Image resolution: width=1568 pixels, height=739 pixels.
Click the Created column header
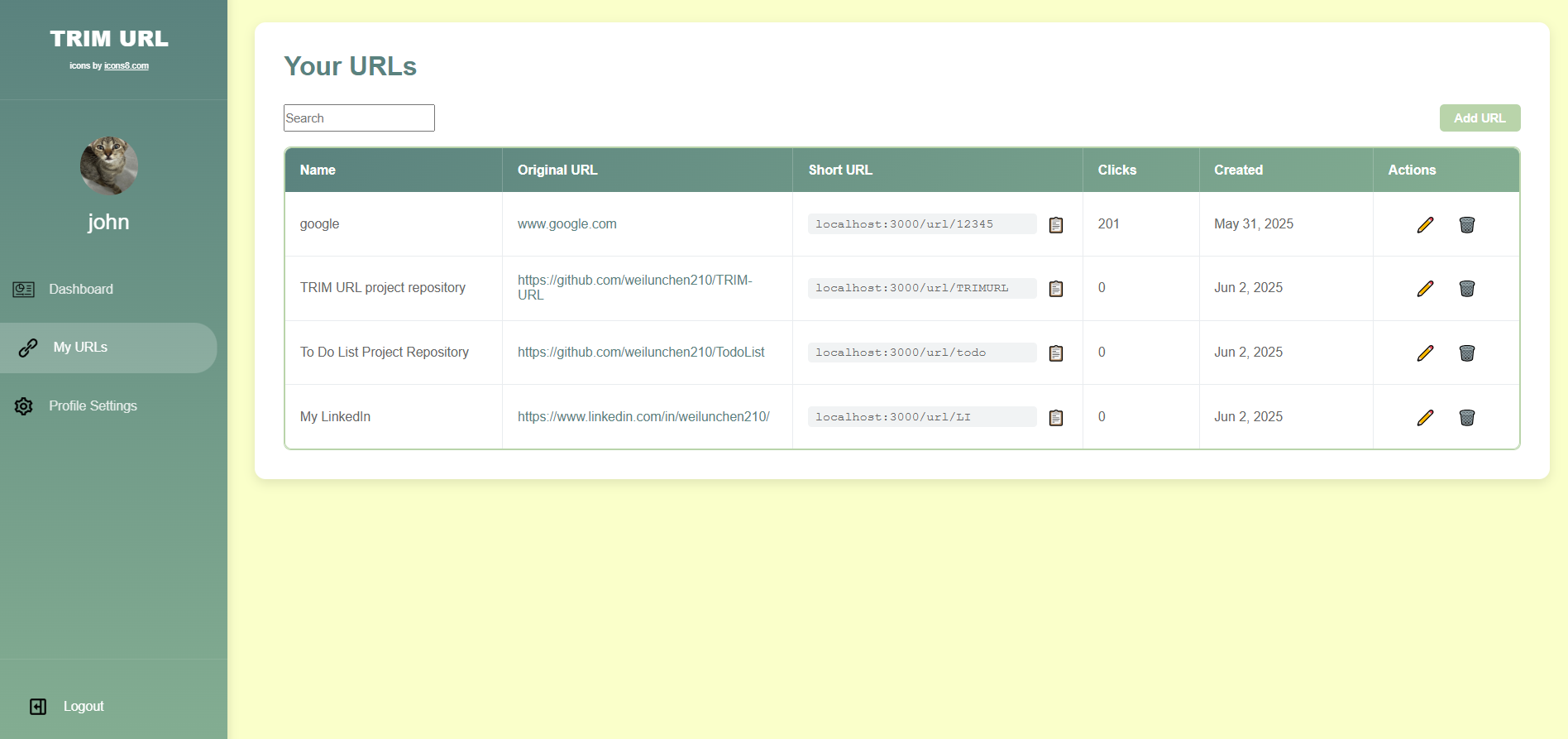[1238, 170]
